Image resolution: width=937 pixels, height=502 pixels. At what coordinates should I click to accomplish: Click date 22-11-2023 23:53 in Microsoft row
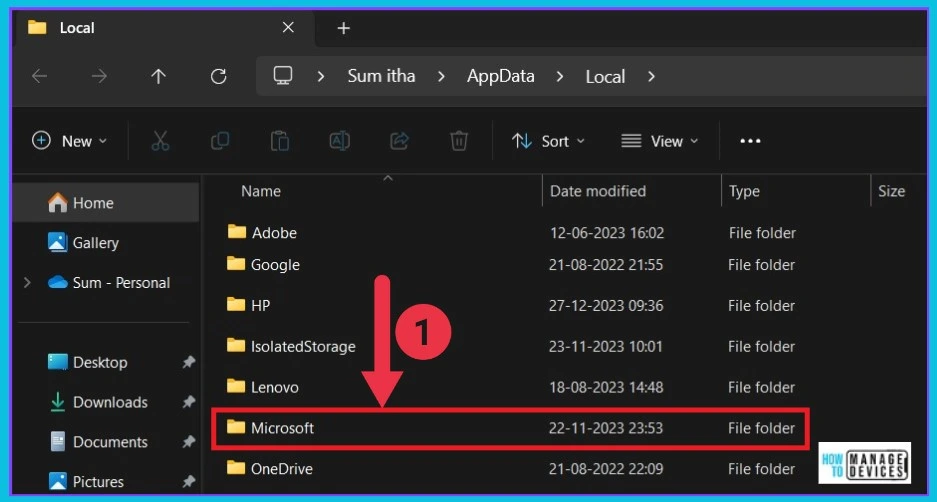pyautogui.click(x=606, y=428)
